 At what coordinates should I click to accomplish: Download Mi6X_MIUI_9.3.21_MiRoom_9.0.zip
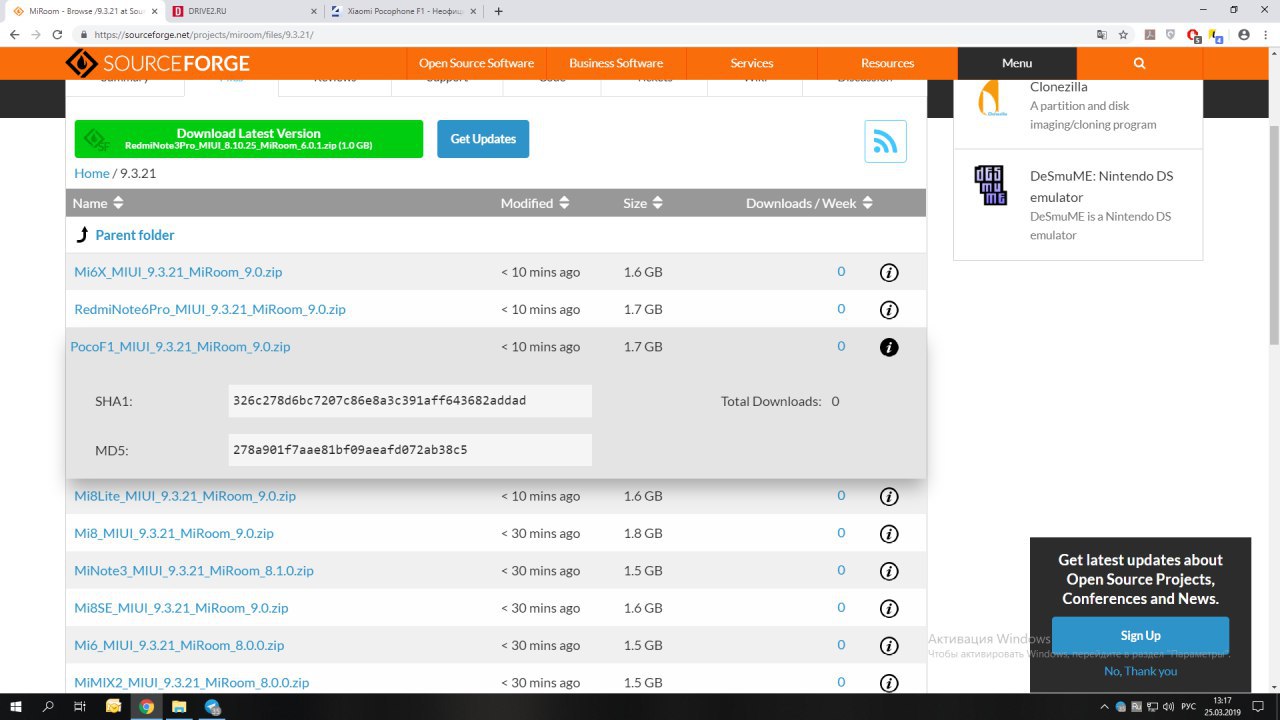(x=178, y=272)
